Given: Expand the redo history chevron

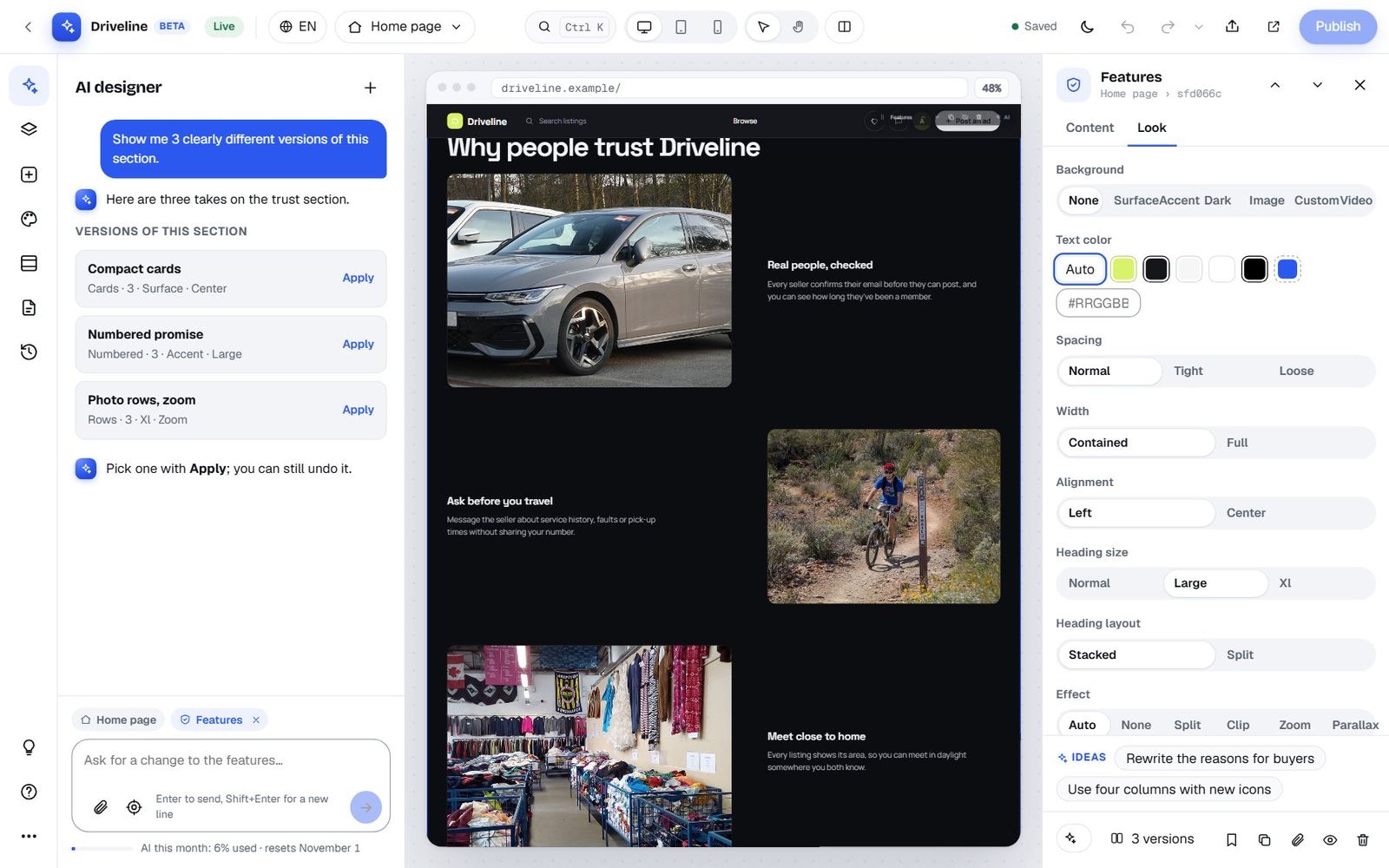Looking at the screenshot, I should pos(1198,27).
